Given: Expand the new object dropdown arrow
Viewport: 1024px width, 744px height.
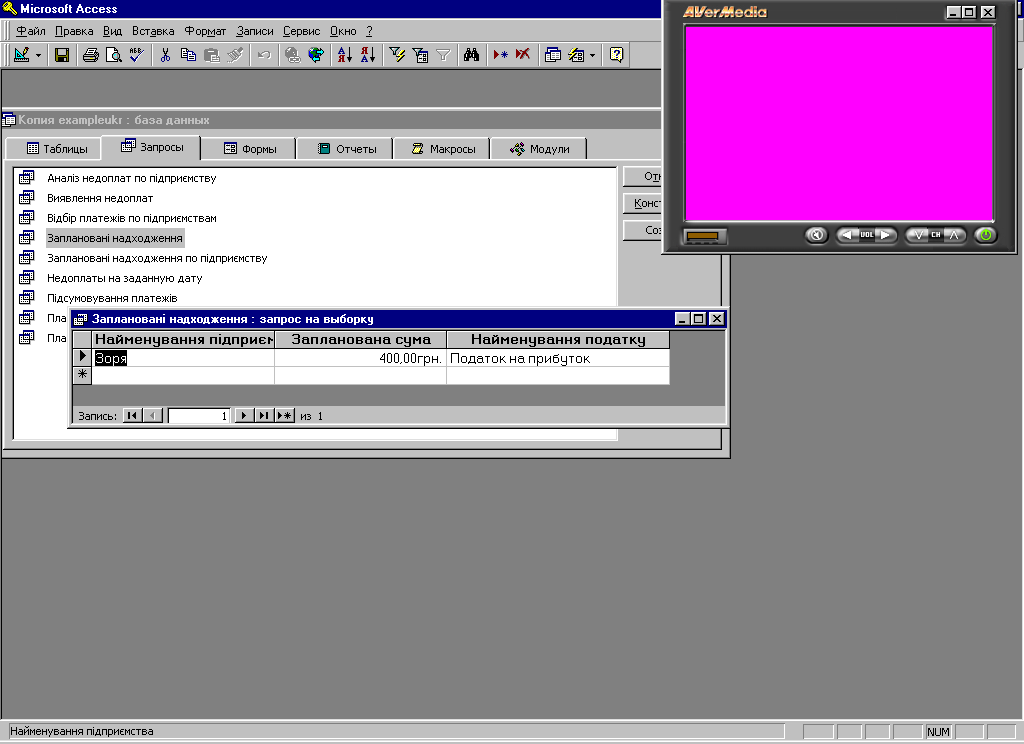Looking at the screenshot, I should (x=592, y=55).
